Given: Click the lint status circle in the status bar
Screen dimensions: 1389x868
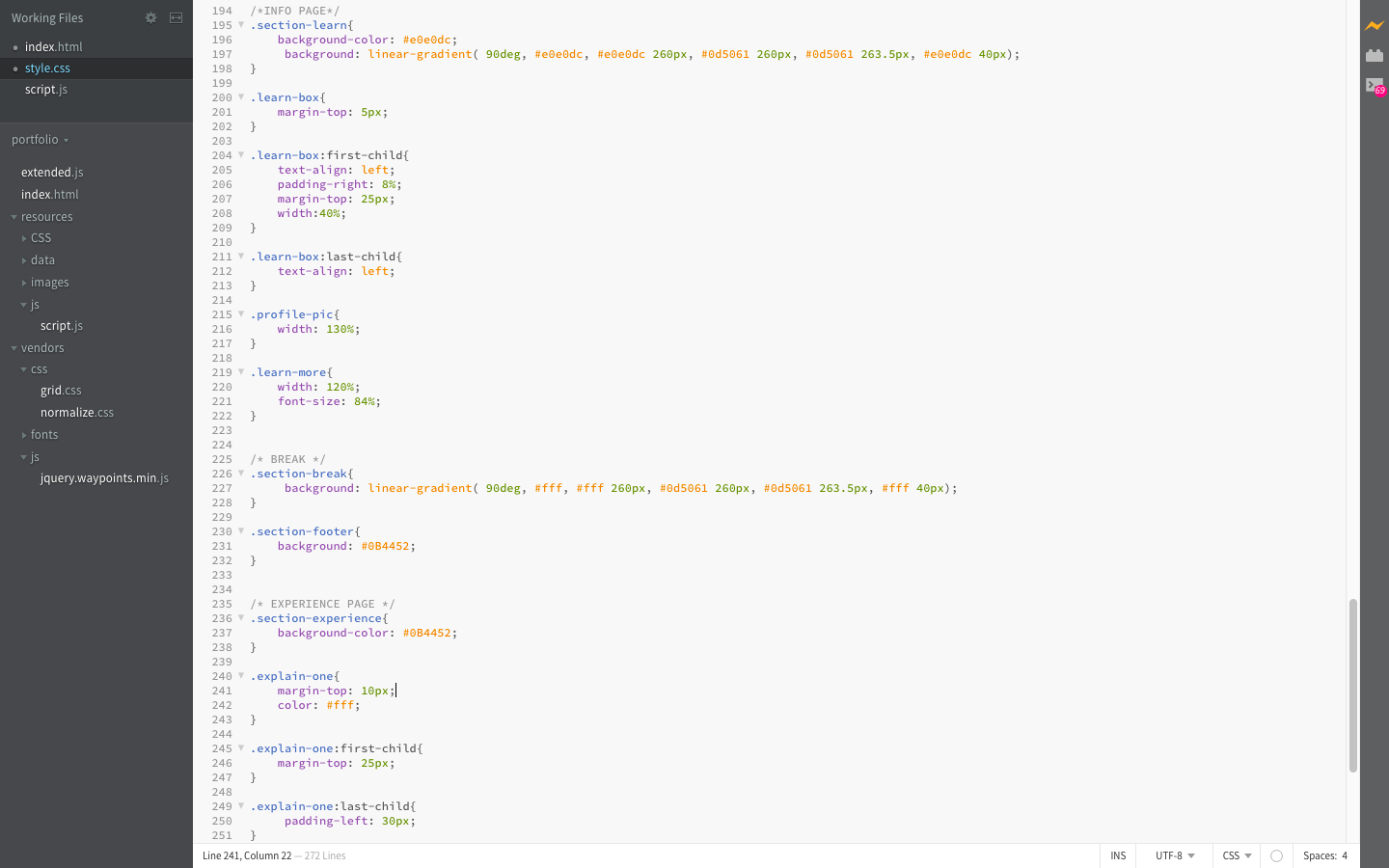Looking at the screenshot, I should point(1276,855).
